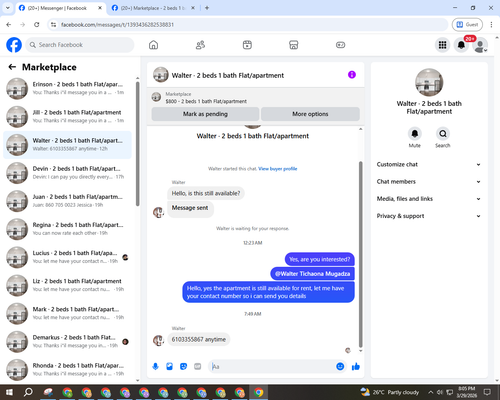Click Walter's listing photo in right panel
The width and height of the screenshot is (500, 400).
click(429, 82)
